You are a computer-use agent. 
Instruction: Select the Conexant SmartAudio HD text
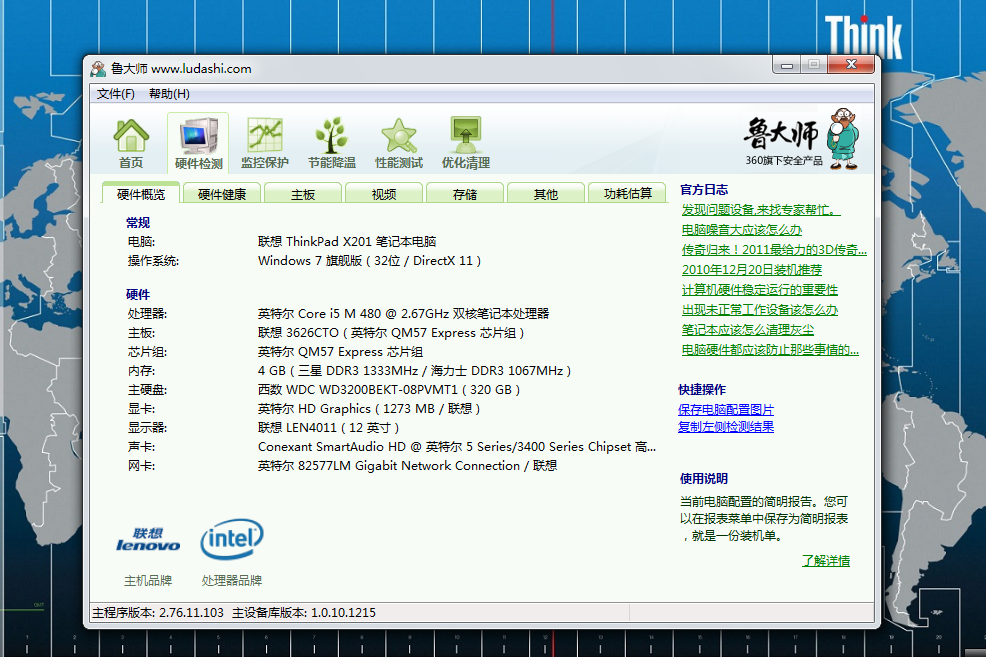click(457, 447)
